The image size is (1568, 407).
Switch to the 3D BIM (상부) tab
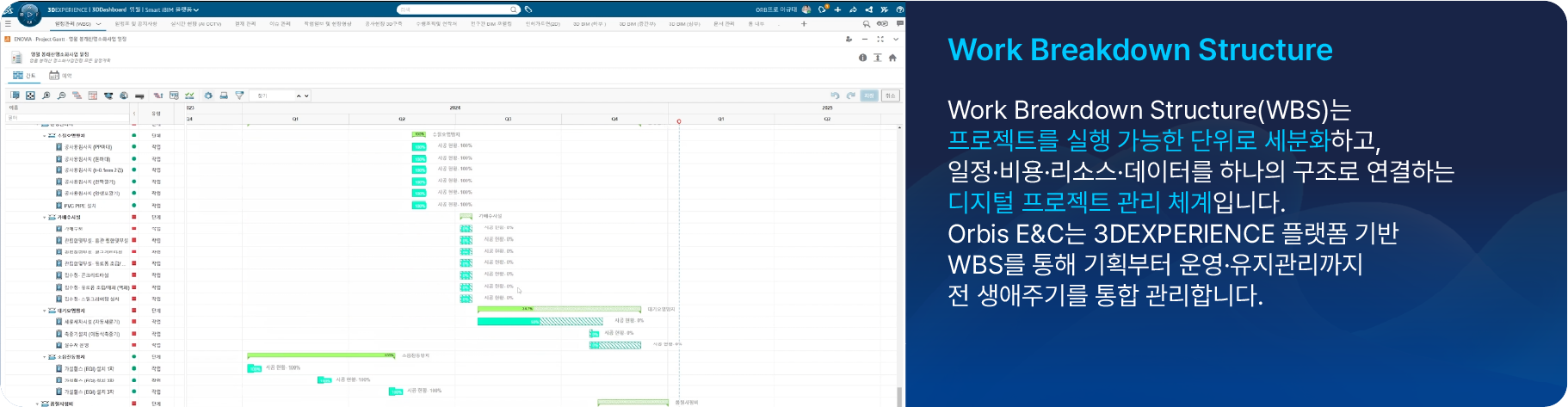point(684,24)
